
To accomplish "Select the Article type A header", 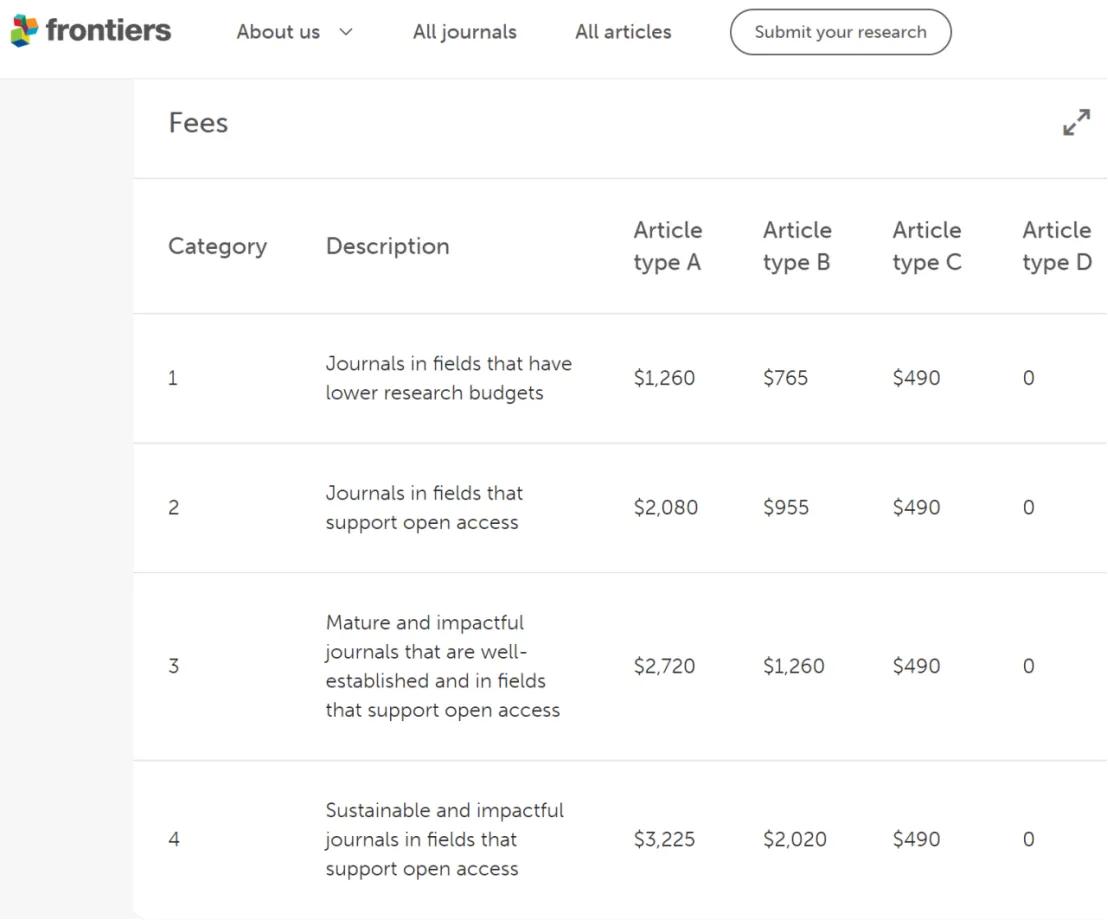I will point(667,246).
